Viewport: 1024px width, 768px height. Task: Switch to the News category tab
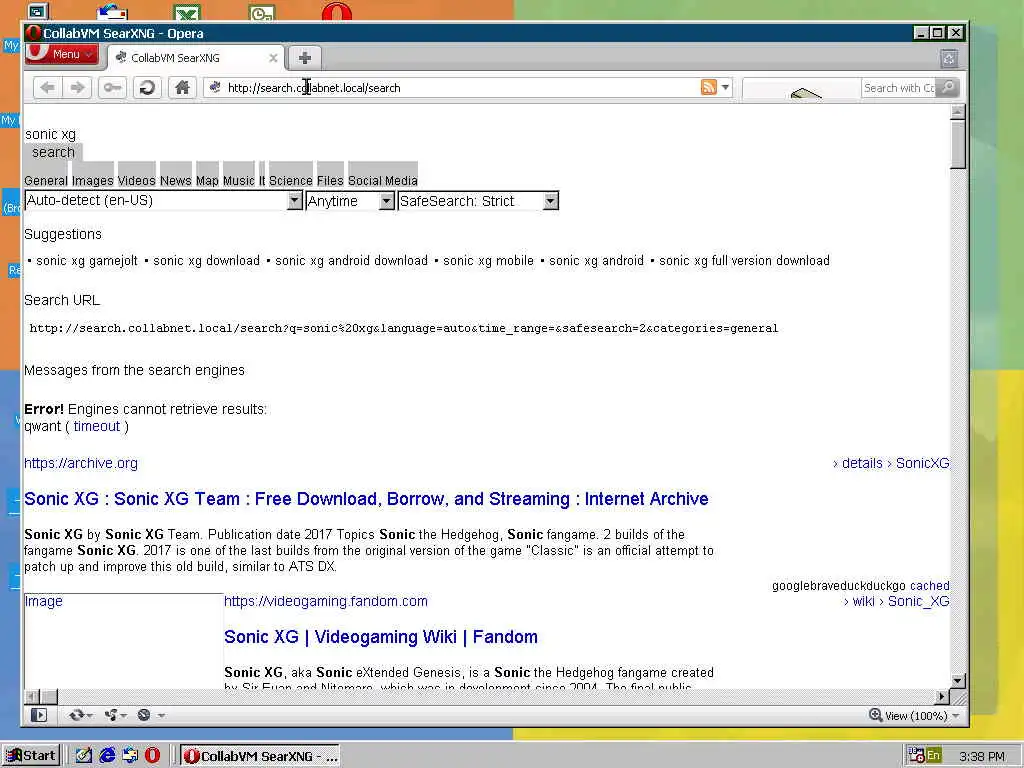tap(176, 180)
